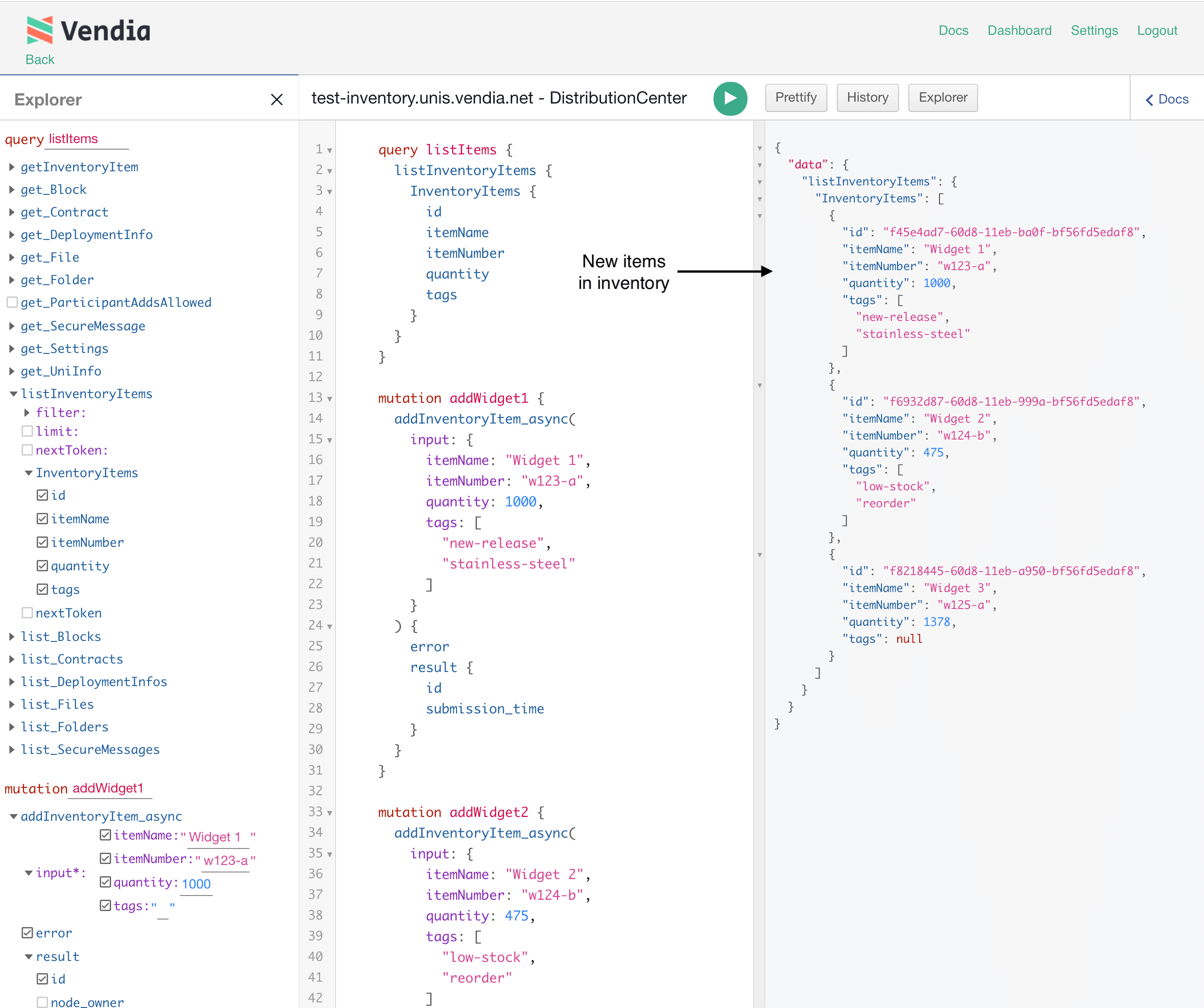Expand get_Settings tree item

[11, 349]
